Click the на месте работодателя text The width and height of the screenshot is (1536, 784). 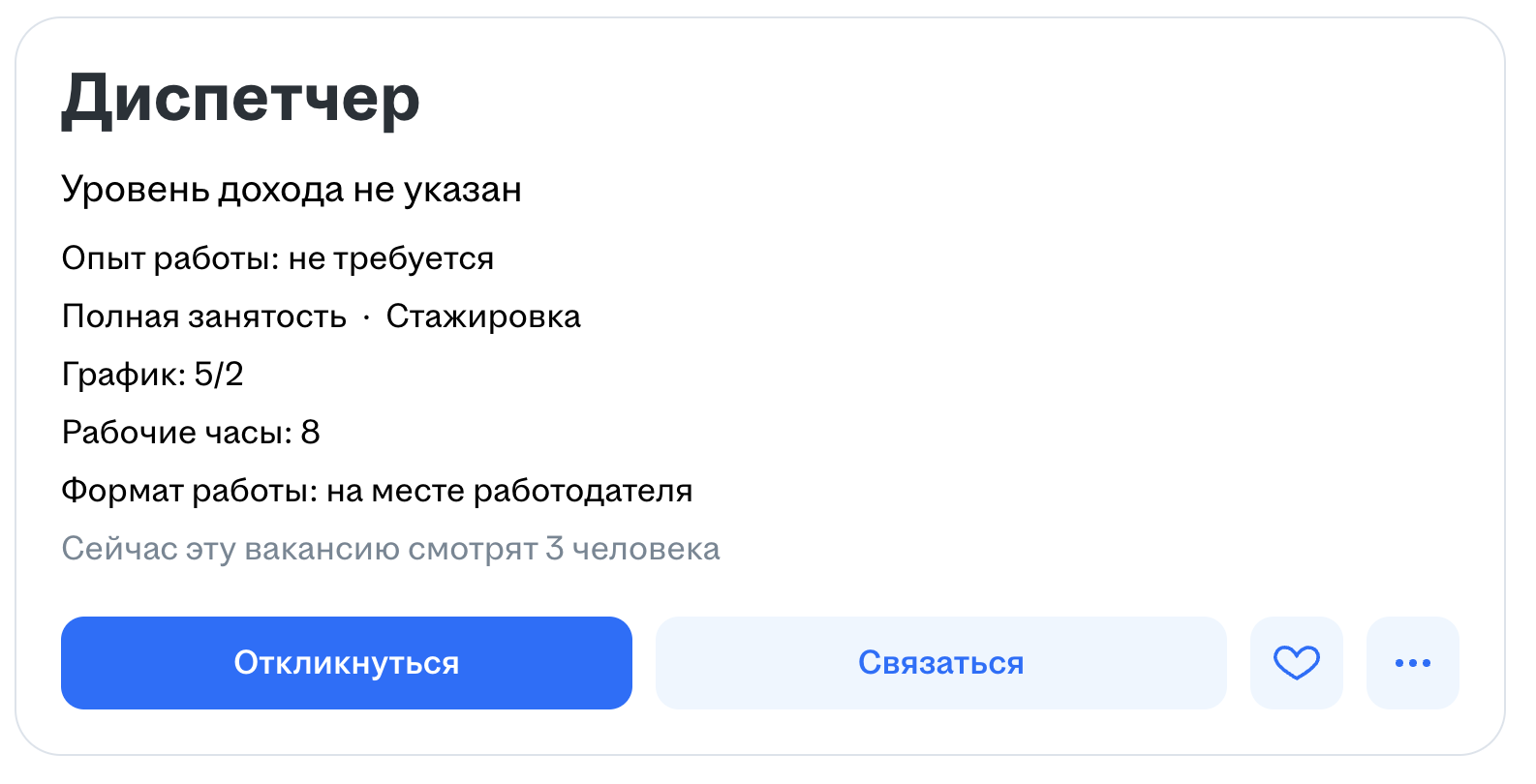click(x=509, y=491)
